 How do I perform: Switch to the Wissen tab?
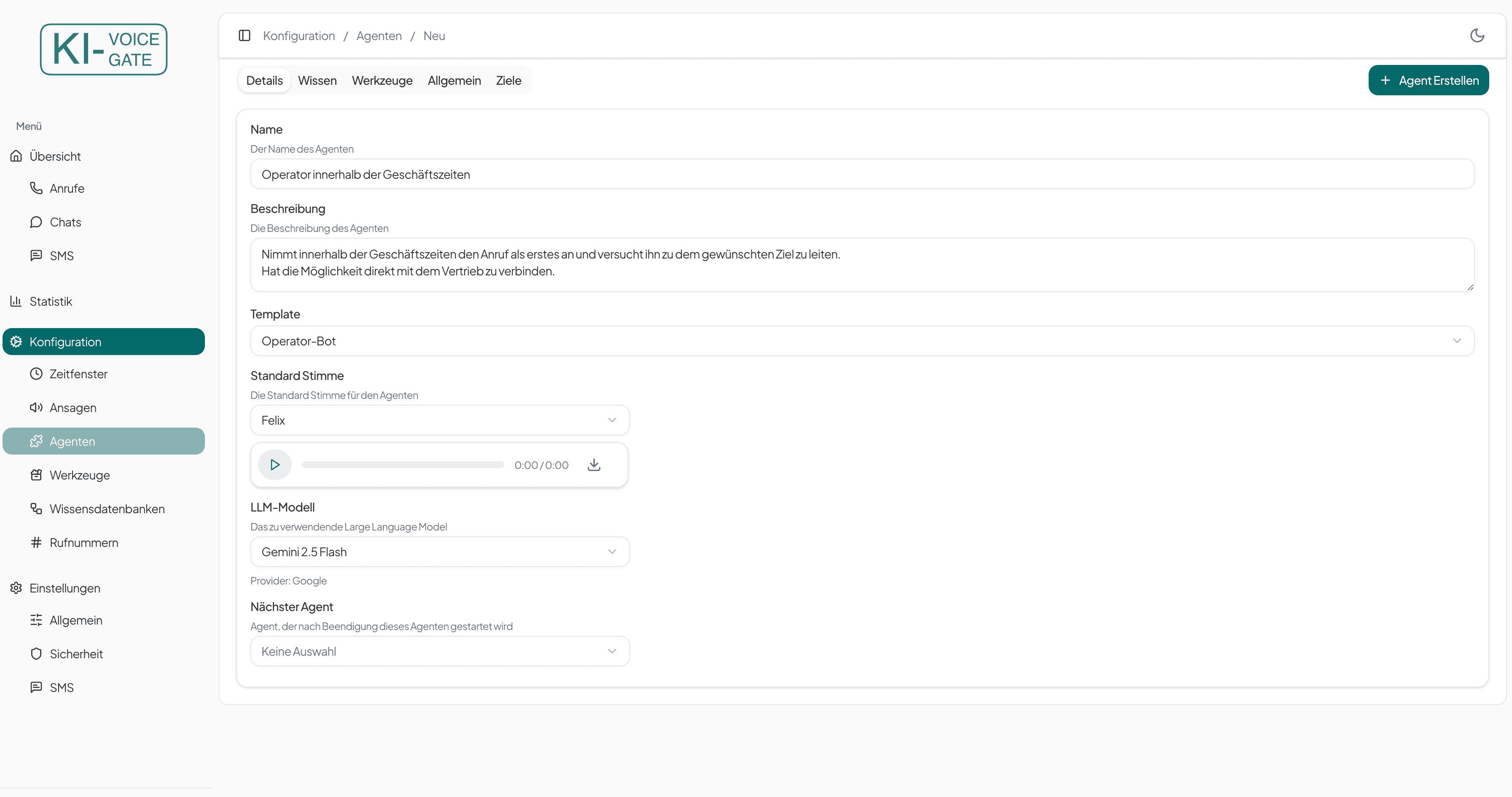click(x=317, y=81)
